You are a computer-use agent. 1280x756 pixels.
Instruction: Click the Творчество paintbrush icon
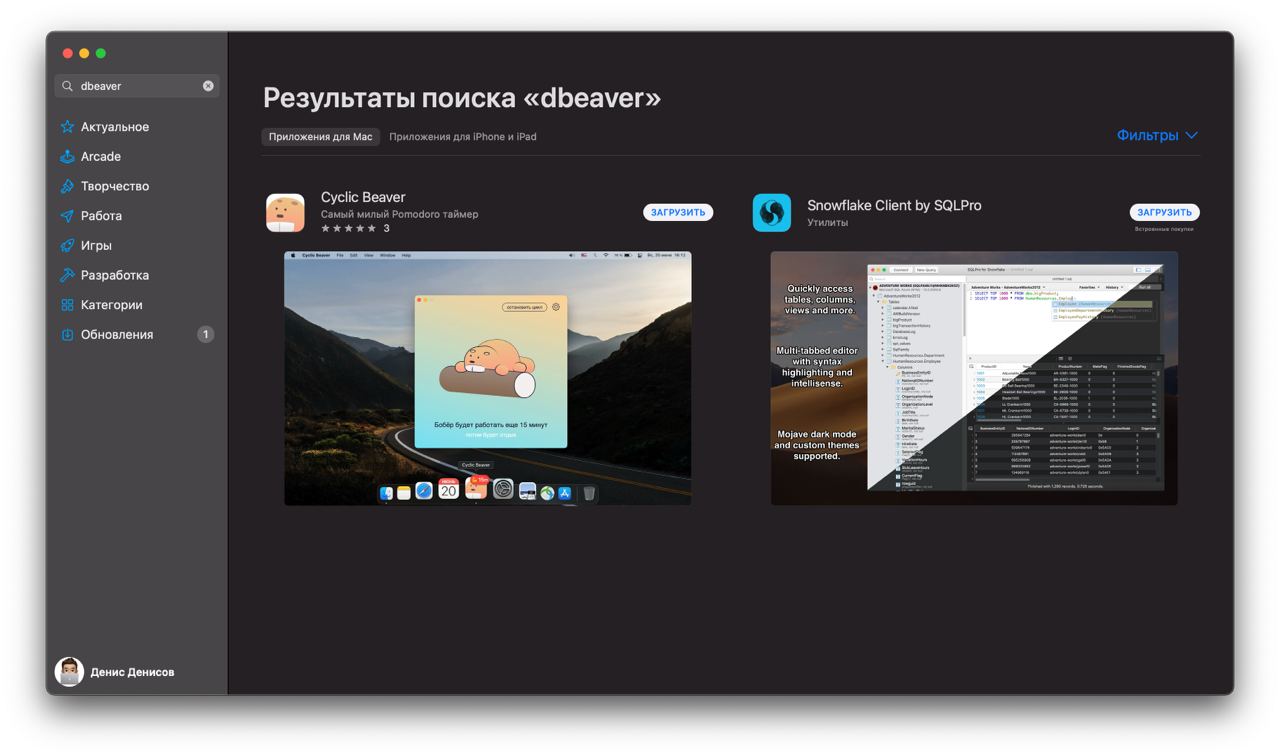tap(67, 186)
